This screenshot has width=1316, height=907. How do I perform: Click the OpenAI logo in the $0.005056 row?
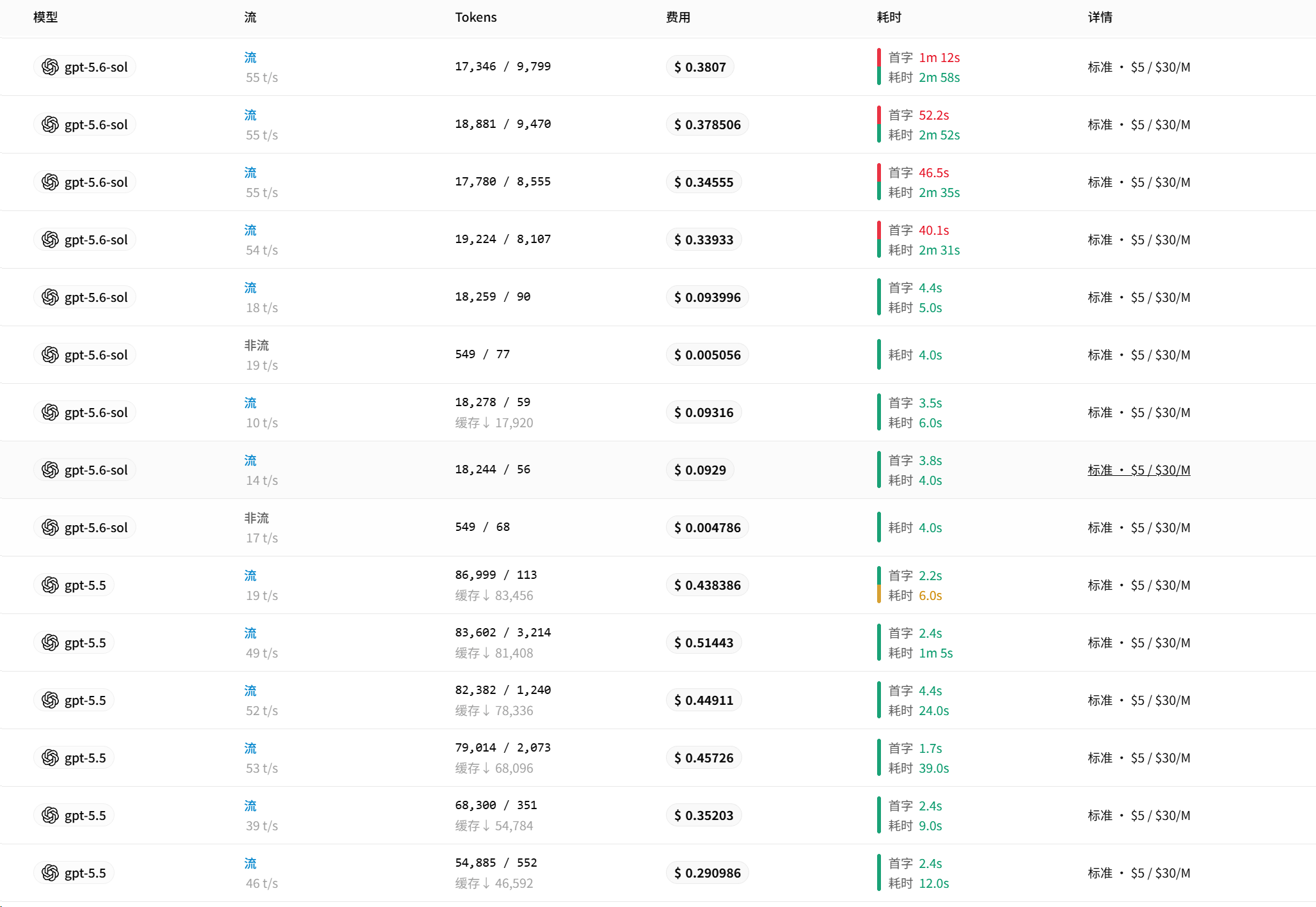click(50, 355)
